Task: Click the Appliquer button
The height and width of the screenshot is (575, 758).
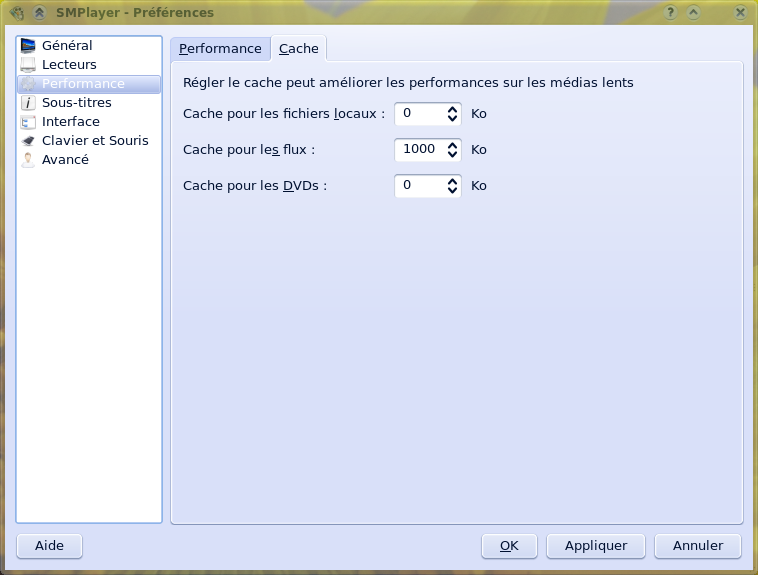Action: (596, 546)
